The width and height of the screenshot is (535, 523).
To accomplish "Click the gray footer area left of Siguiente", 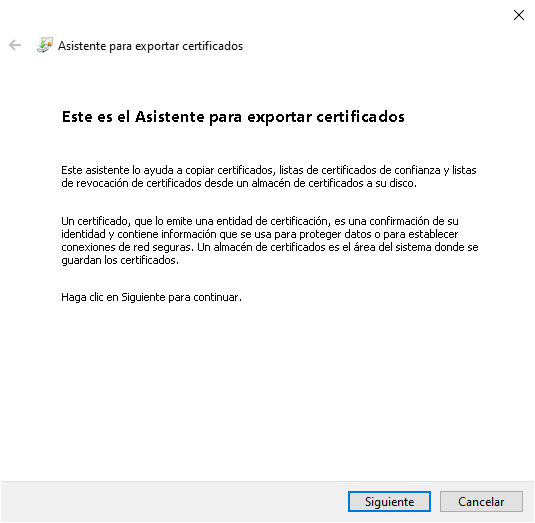I will pyautogui.click(x=174, y=502).
